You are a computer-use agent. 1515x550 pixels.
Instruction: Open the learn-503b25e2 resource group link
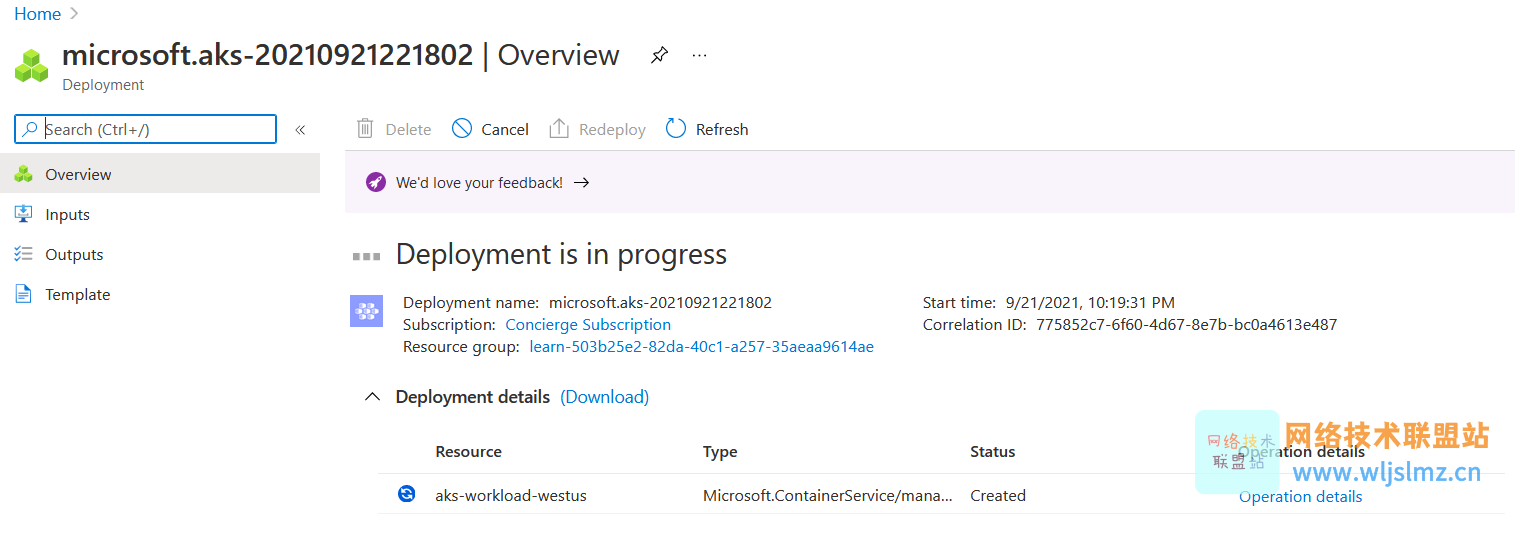[x=702, y=347]
